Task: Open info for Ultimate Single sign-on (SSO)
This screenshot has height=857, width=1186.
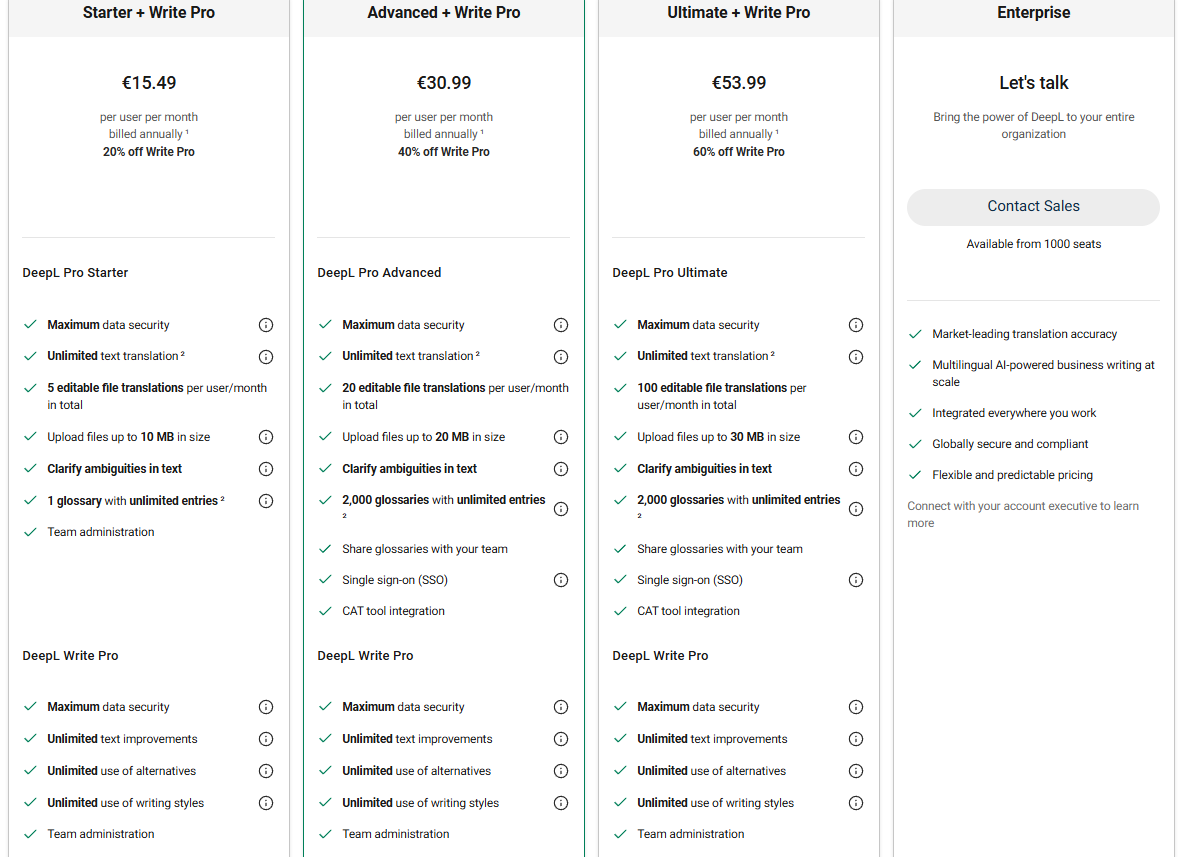Action: click(x=855, y=580)
